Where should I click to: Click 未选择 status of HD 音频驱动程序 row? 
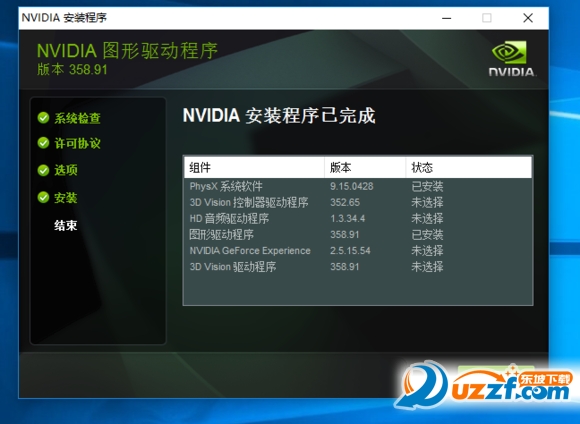coord(427,218)
